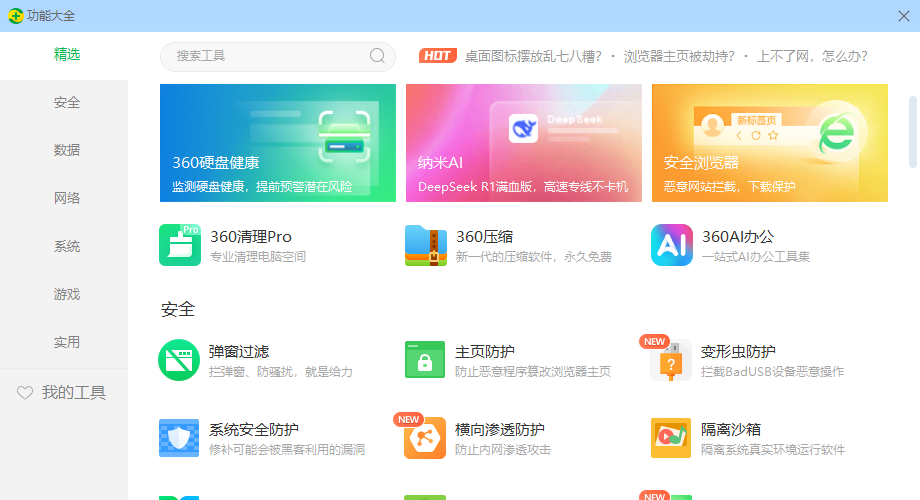Click the 隔离沙箱 title text
The image size is (920, 500).
click(x=730, y=430)
